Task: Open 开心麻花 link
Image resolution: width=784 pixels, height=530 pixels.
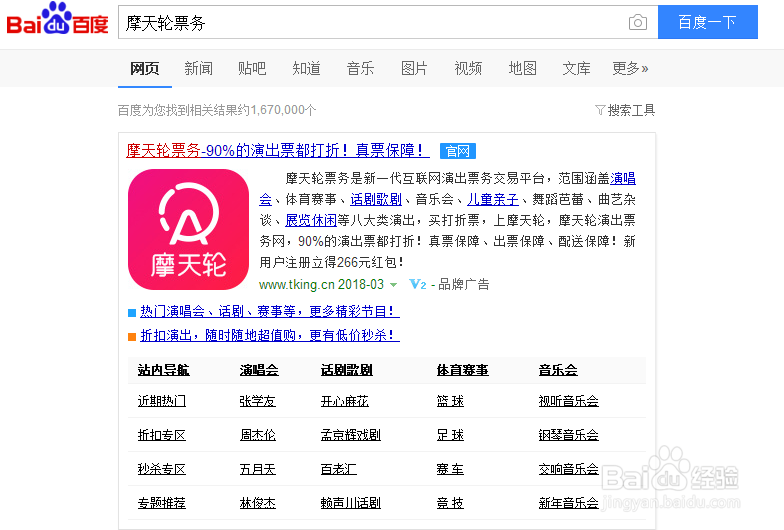Action: 344,401
